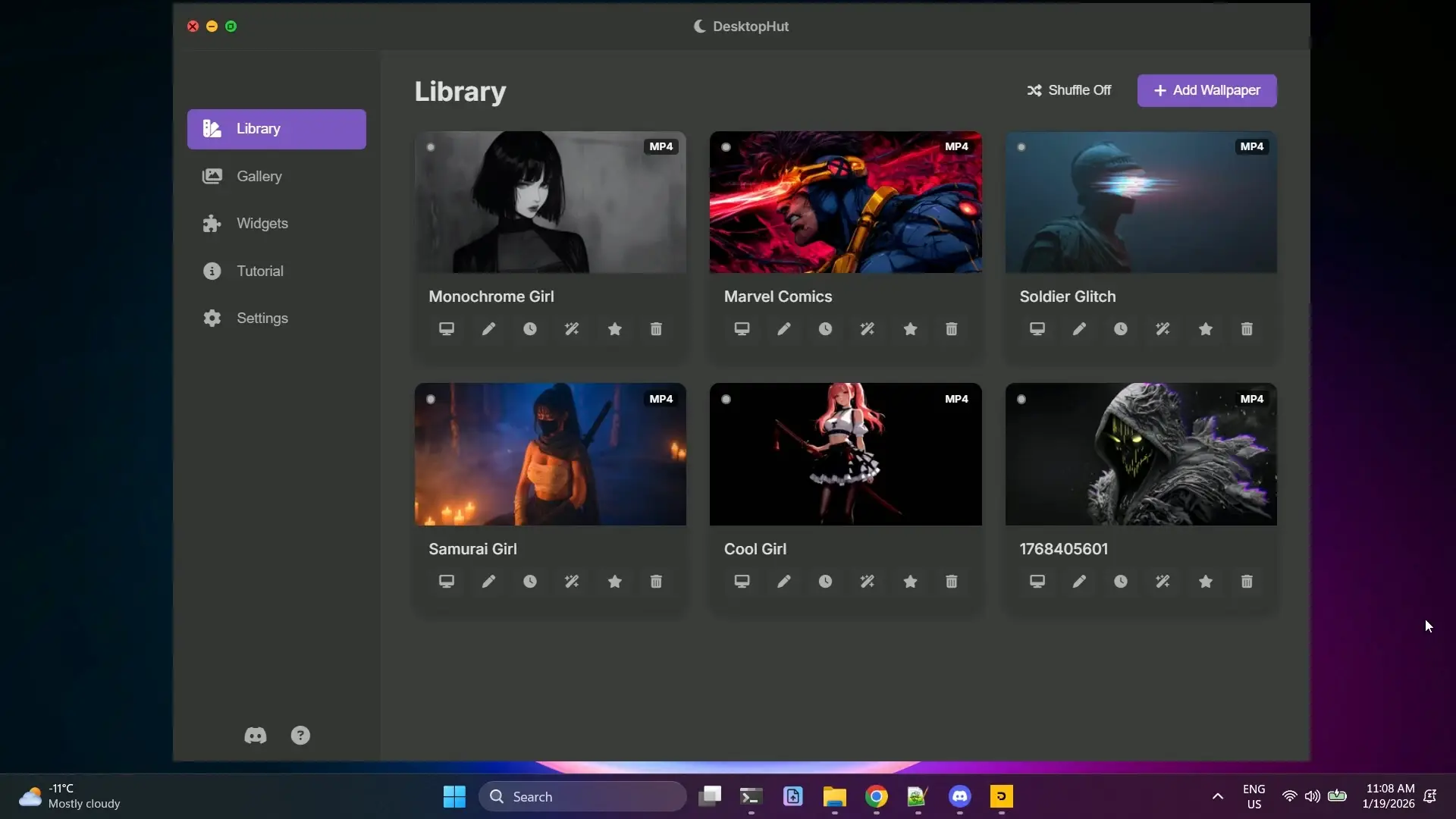Open the hooded figure 1768405601 thumbnail
1456x819 pixels.
point(1141,454)
